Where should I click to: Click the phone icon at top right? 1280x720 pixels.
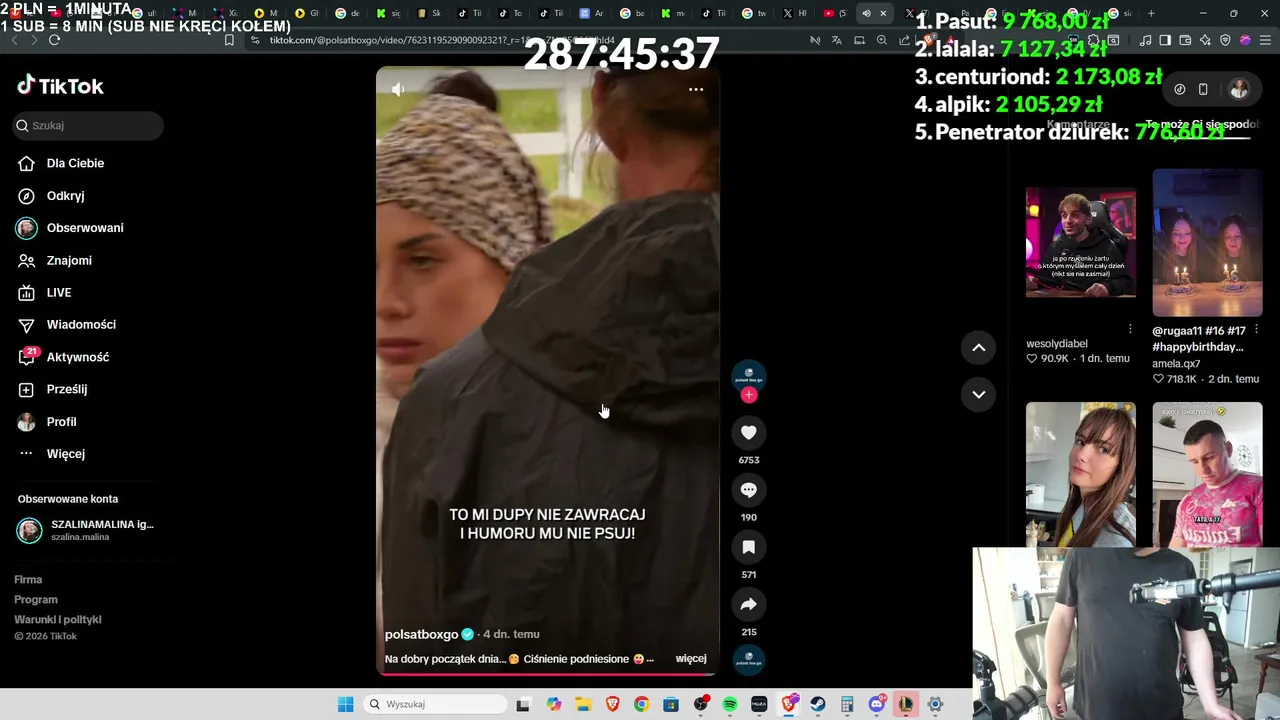click(1203, 89)
